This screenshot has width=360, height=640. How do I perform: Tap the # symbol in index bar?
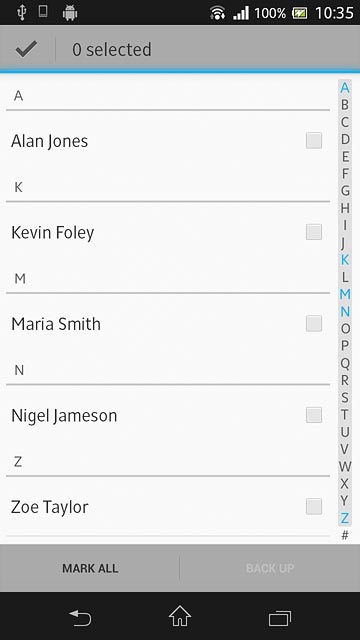coord(345,535)
